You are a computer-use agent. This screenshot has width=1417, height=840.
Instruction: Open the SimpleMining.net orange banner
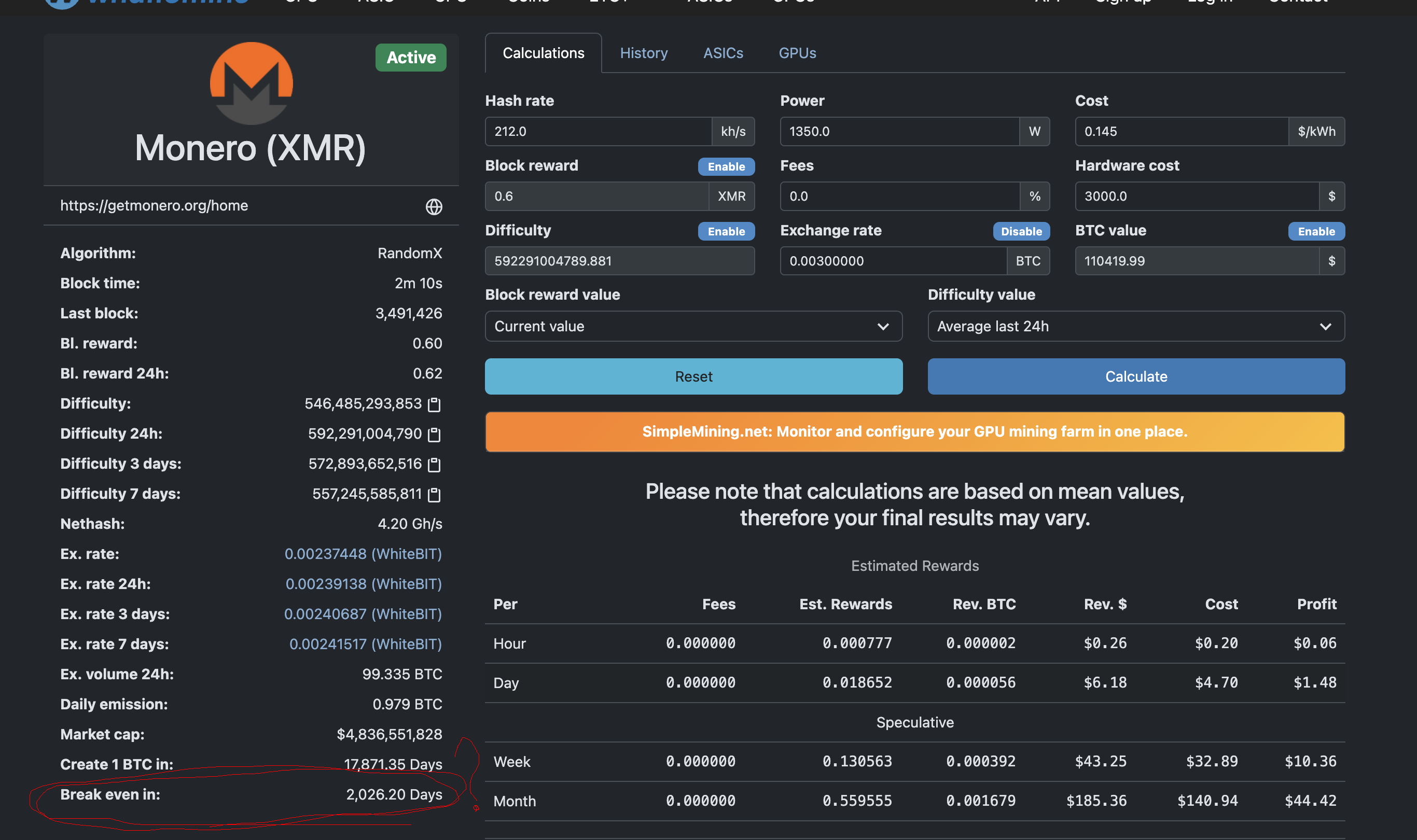coord(914,431)
